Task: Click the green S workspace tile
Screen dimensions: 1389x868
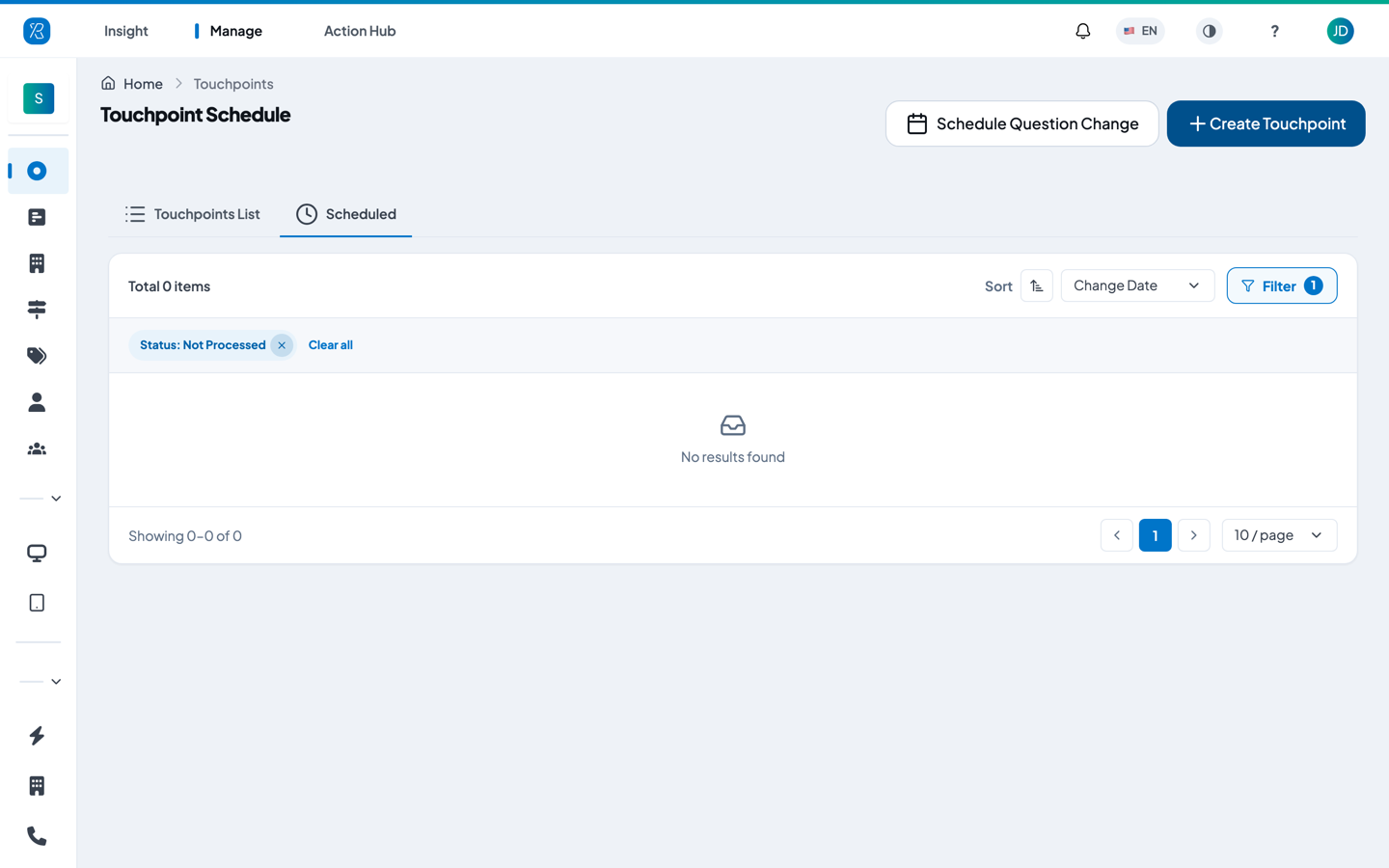Action: [x=39, y=98]
